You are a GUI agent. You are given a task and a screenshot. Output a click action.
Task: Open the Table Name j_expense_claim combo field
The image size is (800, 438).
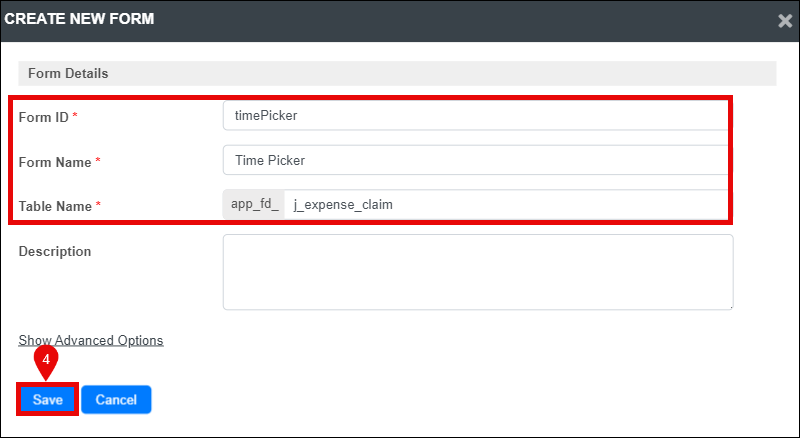(x=506, y=205)
